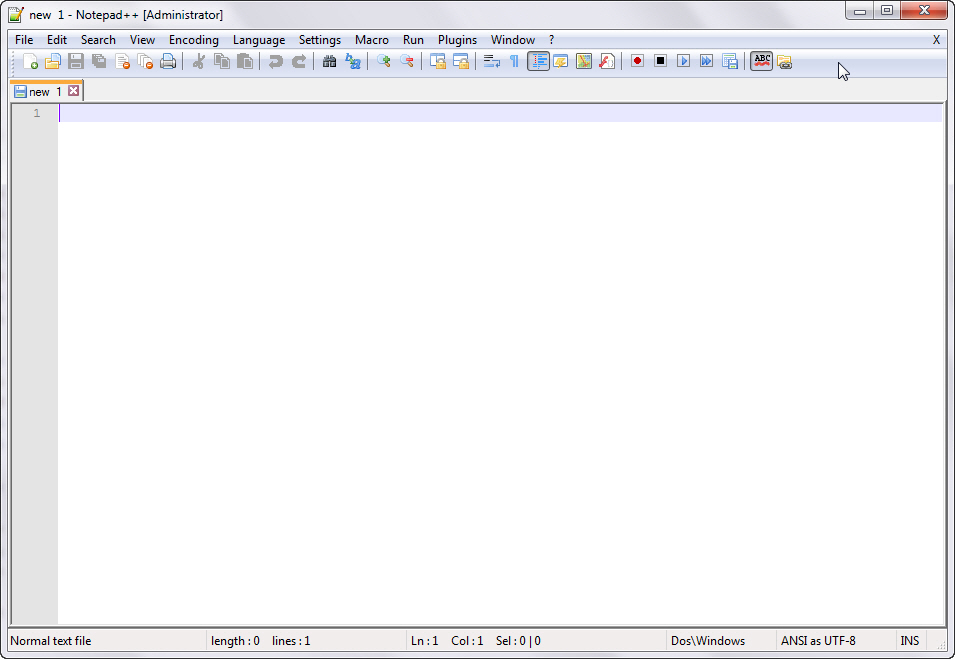
Task: Minimize the Notepad++ window
Action: pos(860,11)
